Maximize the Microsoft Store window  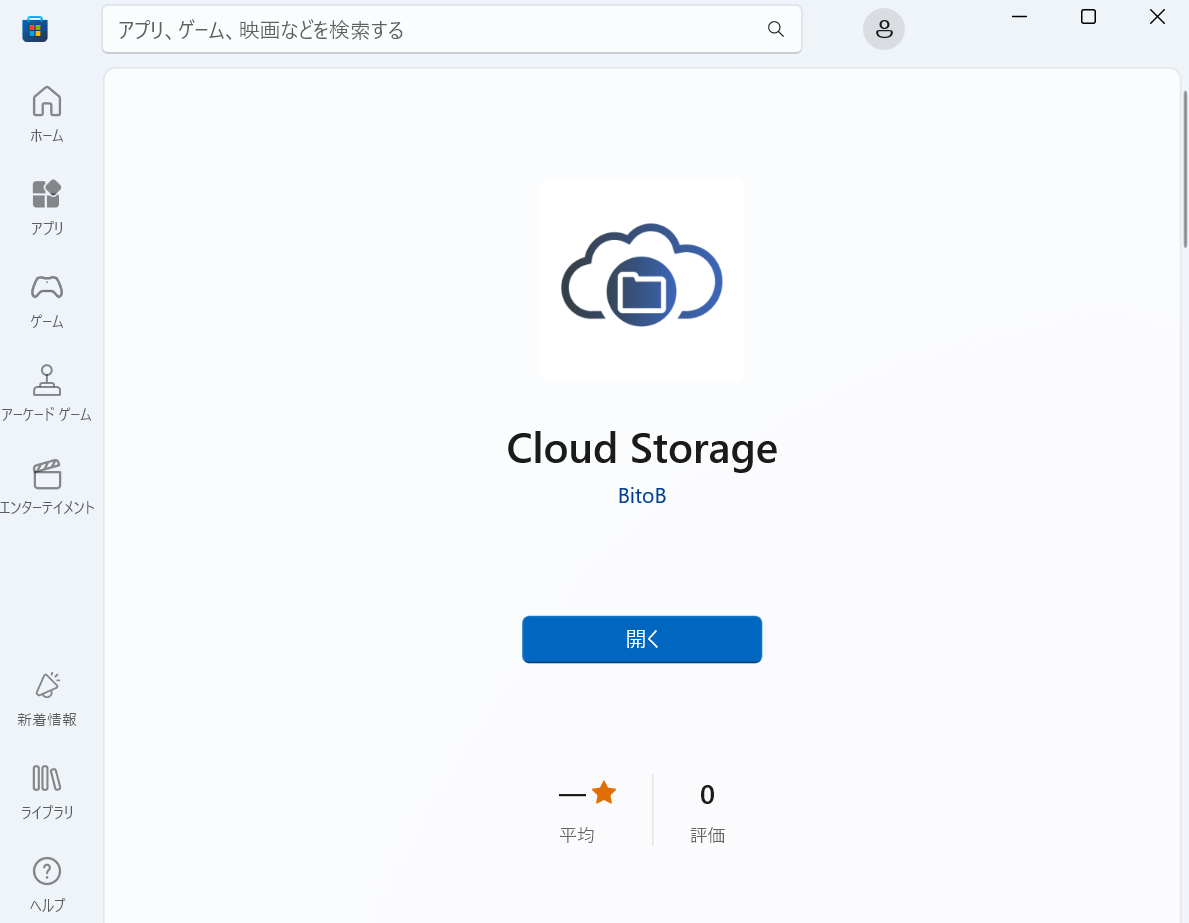tap(1088, 17)
